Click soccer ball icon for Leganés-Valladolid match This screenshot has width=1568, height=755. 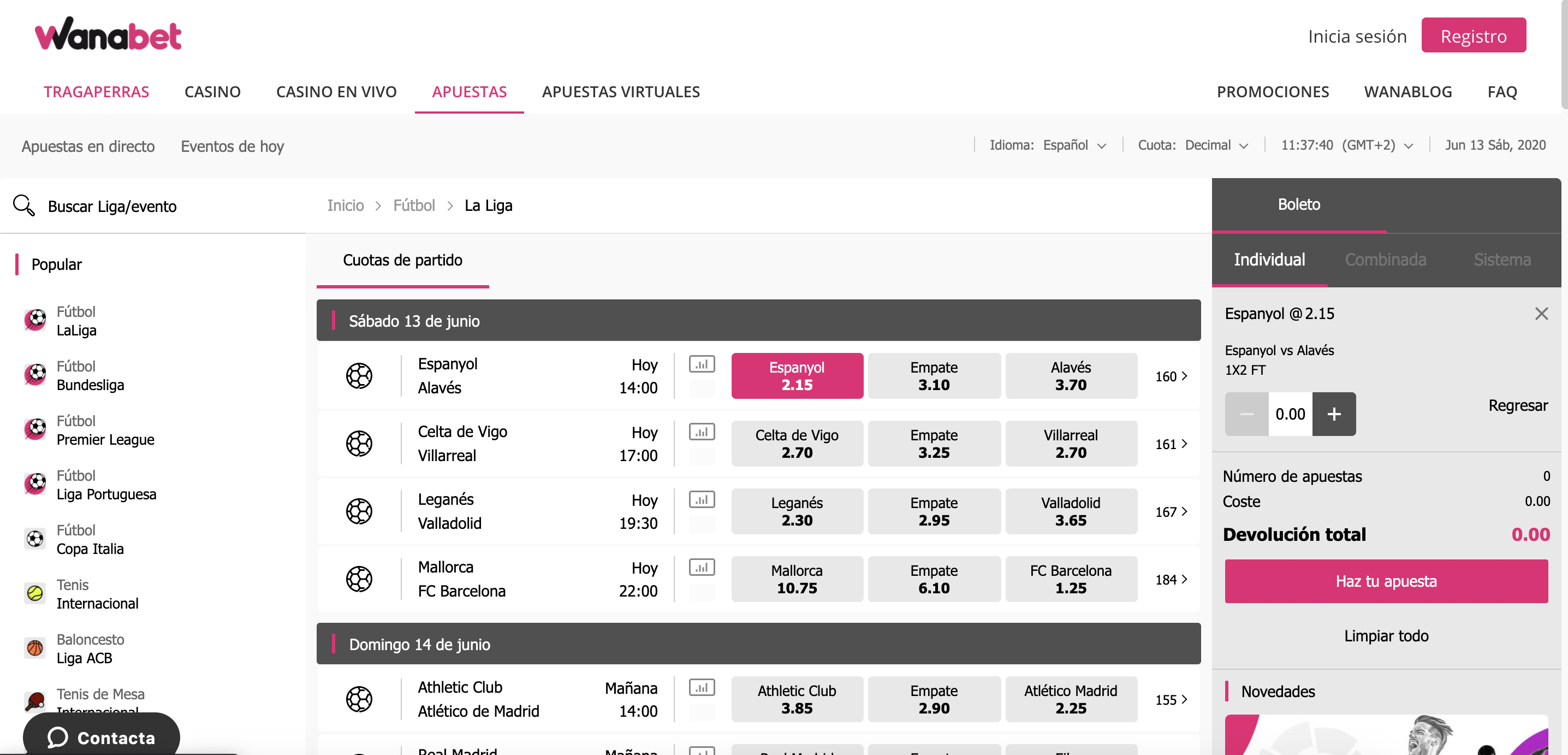pos(359,511)
